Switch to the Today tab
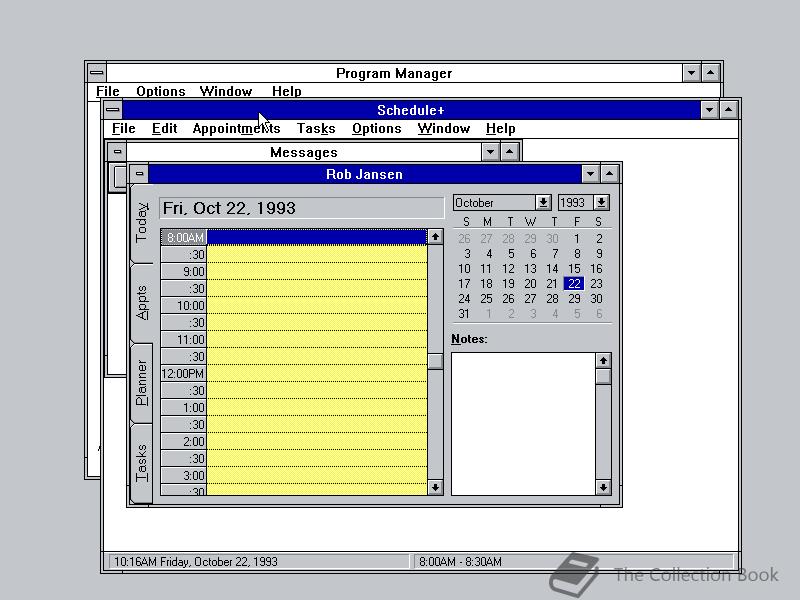Image resolution: width=800 pixels, height=600 pixels. (142, 223)
